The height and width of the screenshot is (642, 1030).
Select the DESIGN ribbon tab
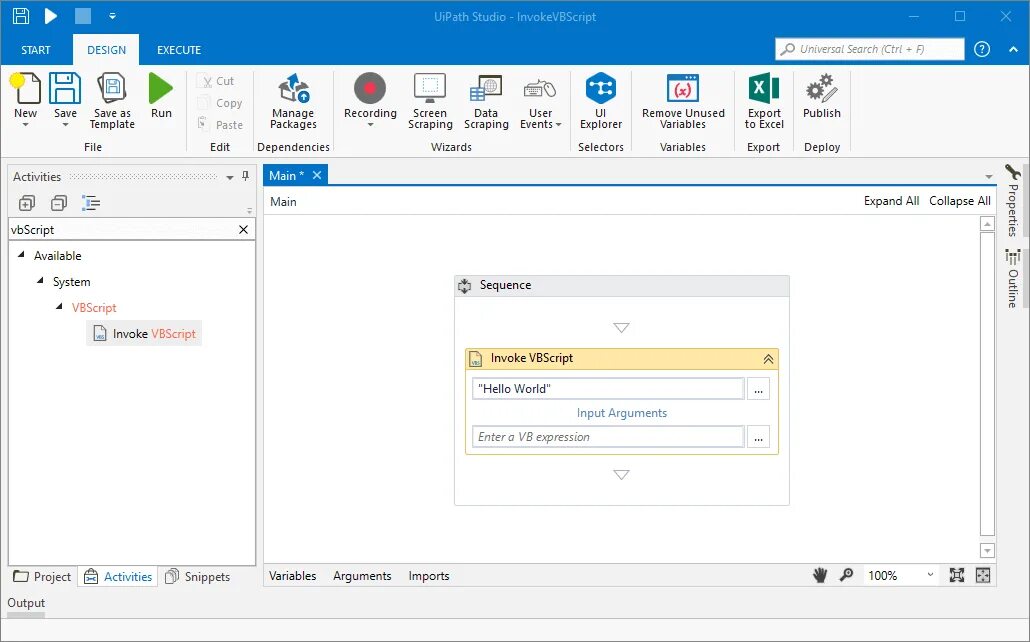click(106, 50)
